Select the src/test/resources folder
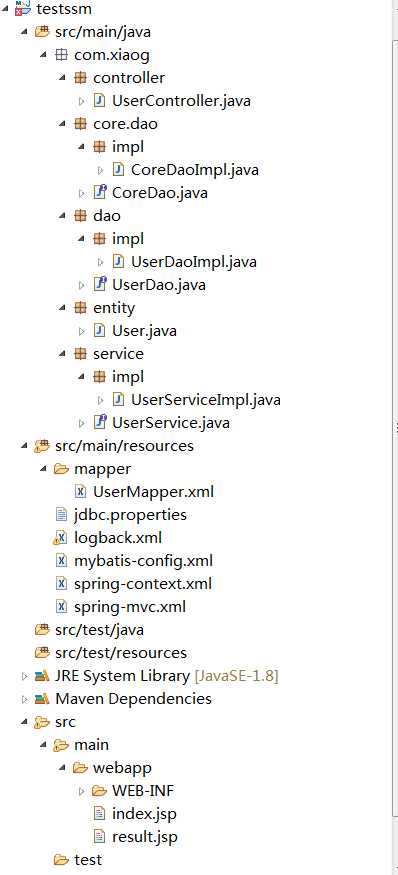The height and width of the screenshot is (875, 398). (121, 653)
